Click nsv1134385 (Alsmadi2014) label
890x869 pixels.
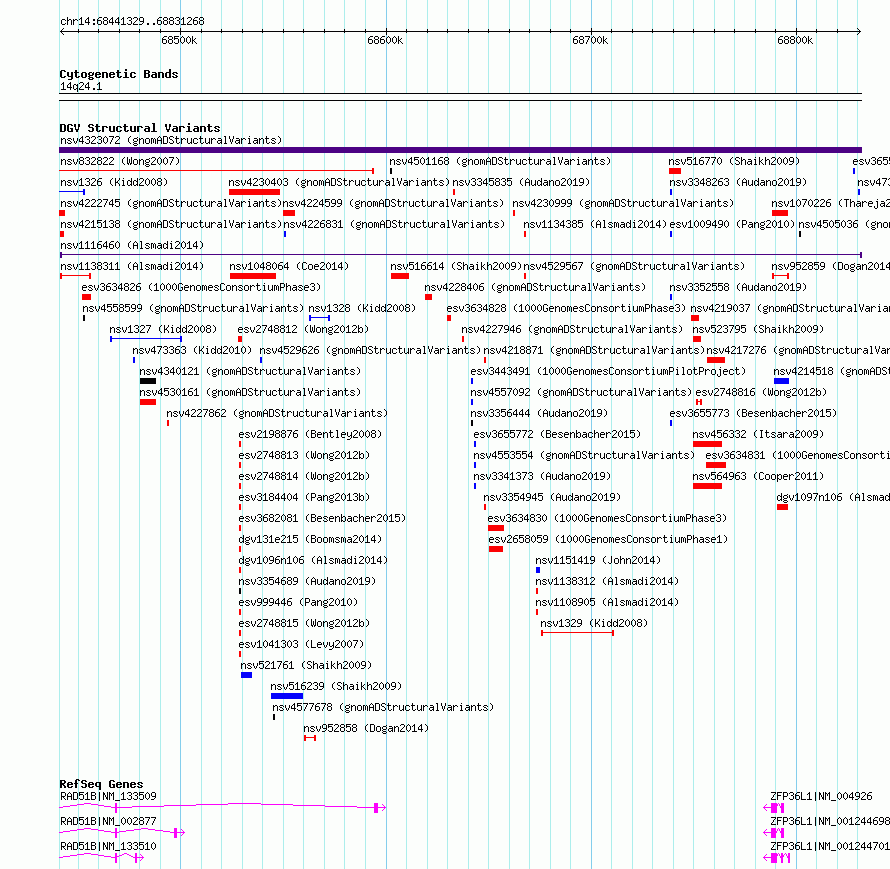[595, 224]
